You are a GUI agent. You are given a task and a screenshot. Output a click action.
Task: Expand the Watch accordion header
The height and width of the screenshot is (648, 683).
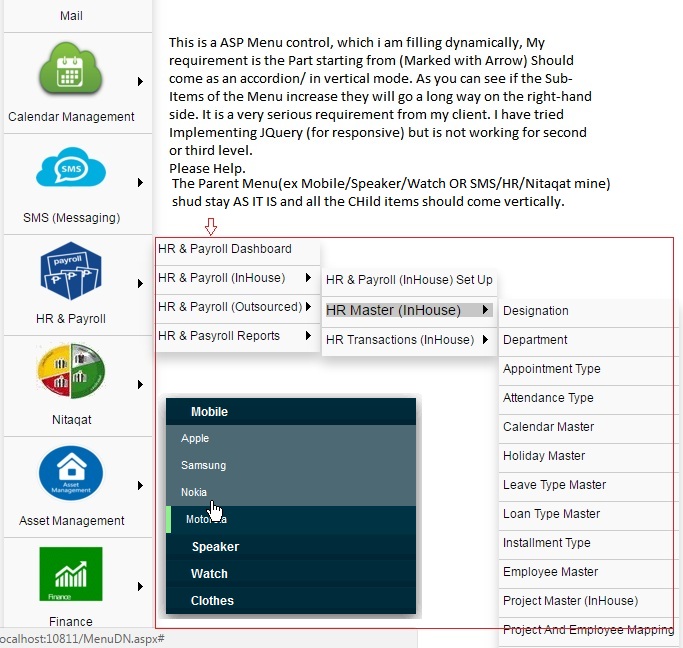291,574
